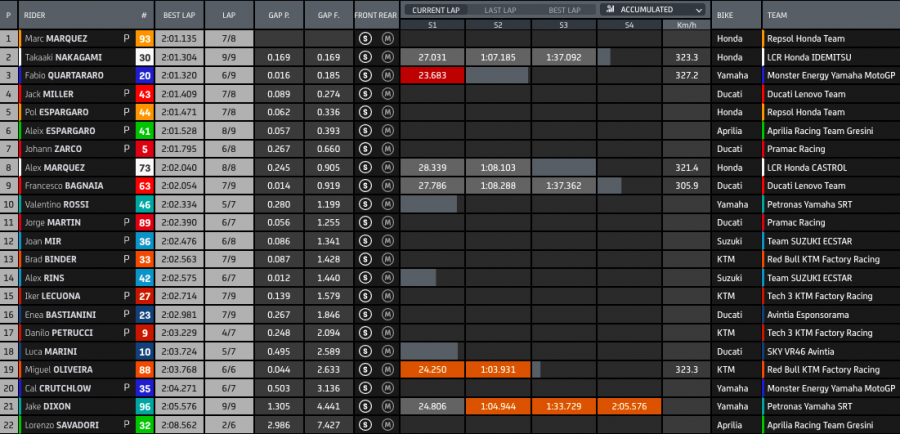The width and height of the screenshot is (900, 434).
Task: Click Jake Dixon's front tyre S icon
Action: coord(366,407)
